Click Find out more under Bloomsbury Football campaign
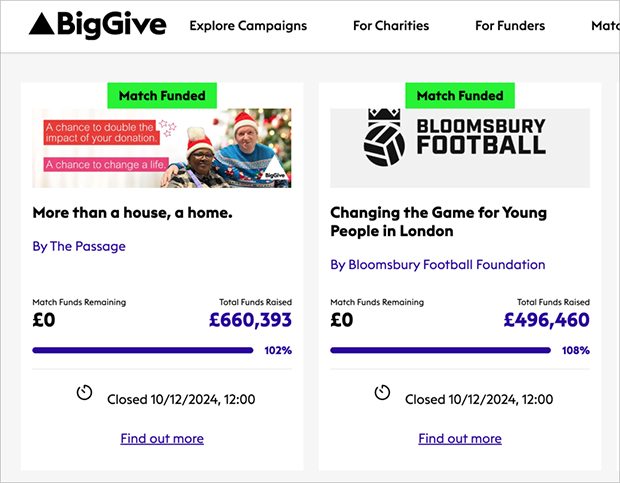Screen dimensions: 620x483 point(460,438)
